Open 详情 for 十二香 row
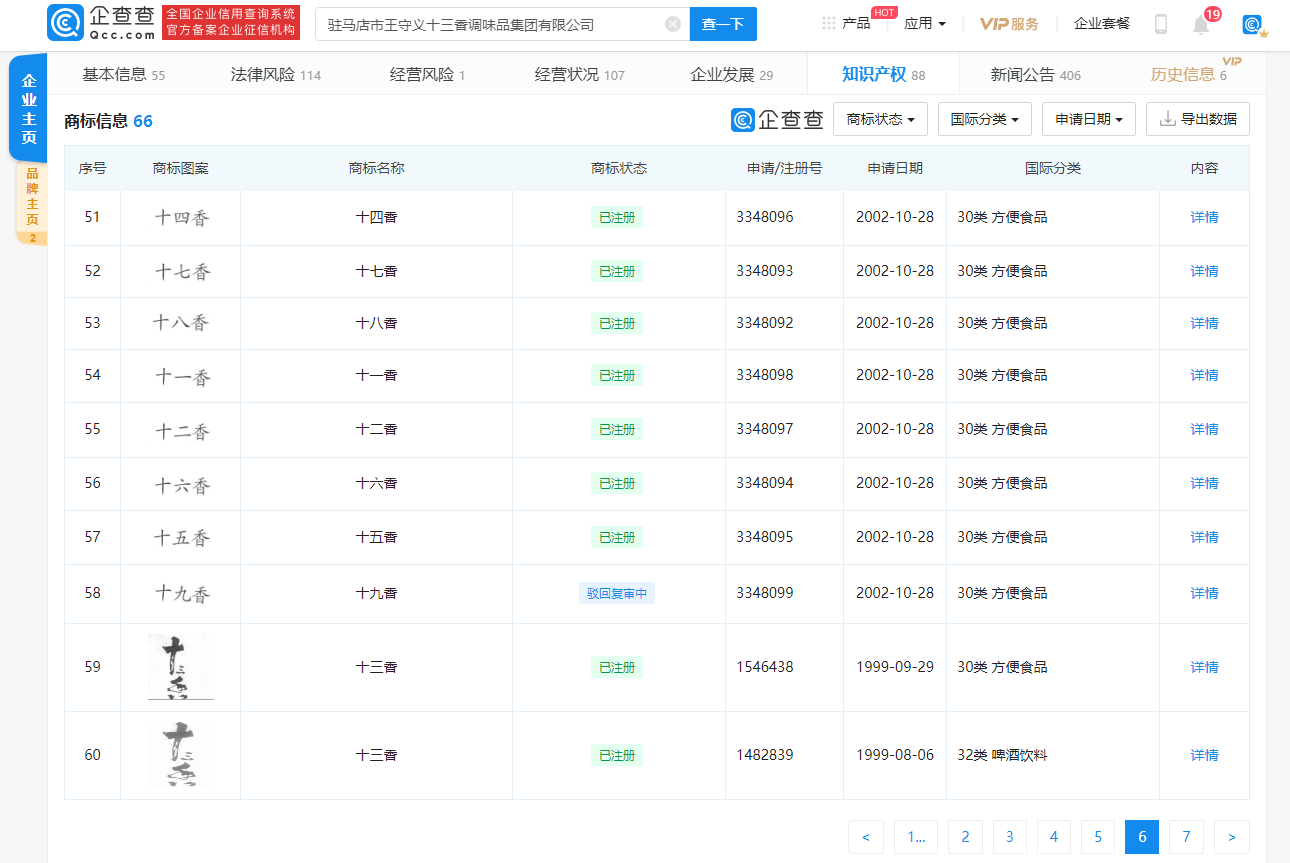The image size is (1290, 863). (1205, 429)
